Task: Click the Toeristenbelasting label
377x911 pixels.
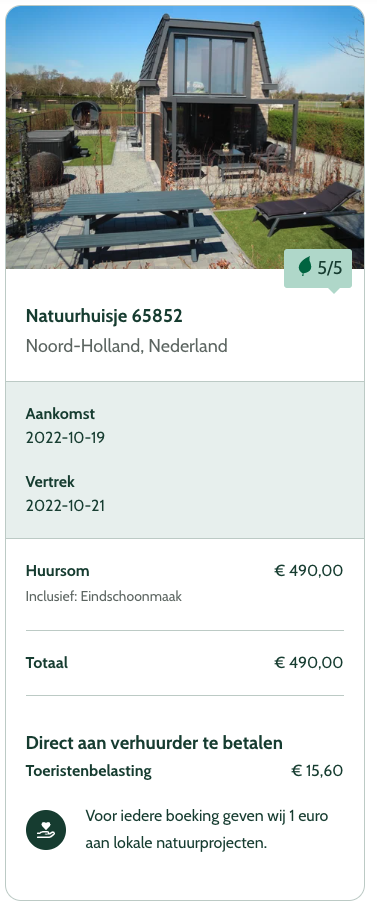Action: pos(88,772)
